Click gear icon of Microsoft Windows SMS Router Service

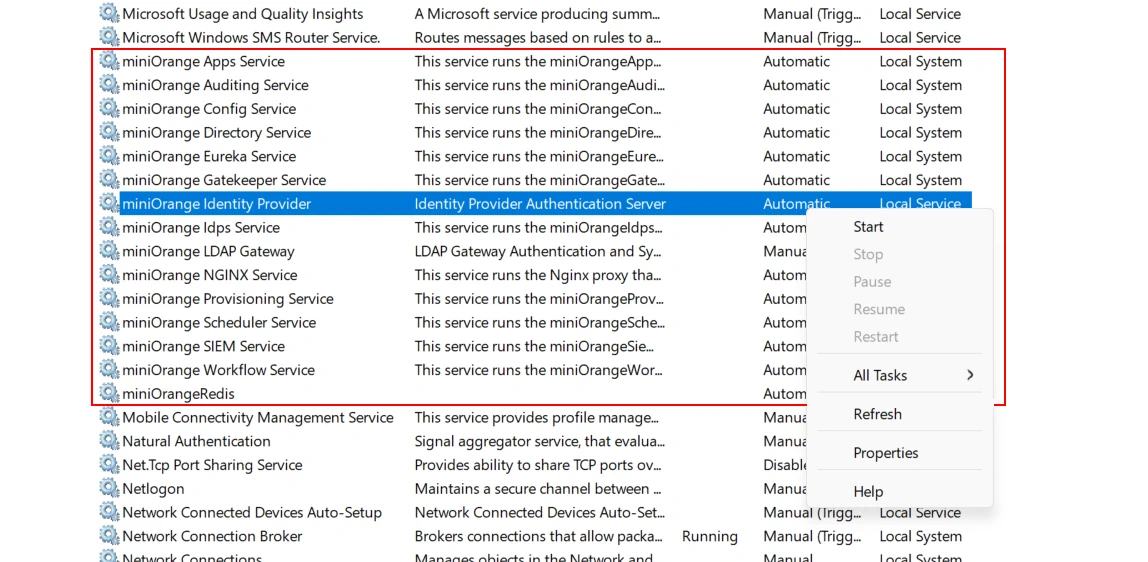[x=109, y=37]
